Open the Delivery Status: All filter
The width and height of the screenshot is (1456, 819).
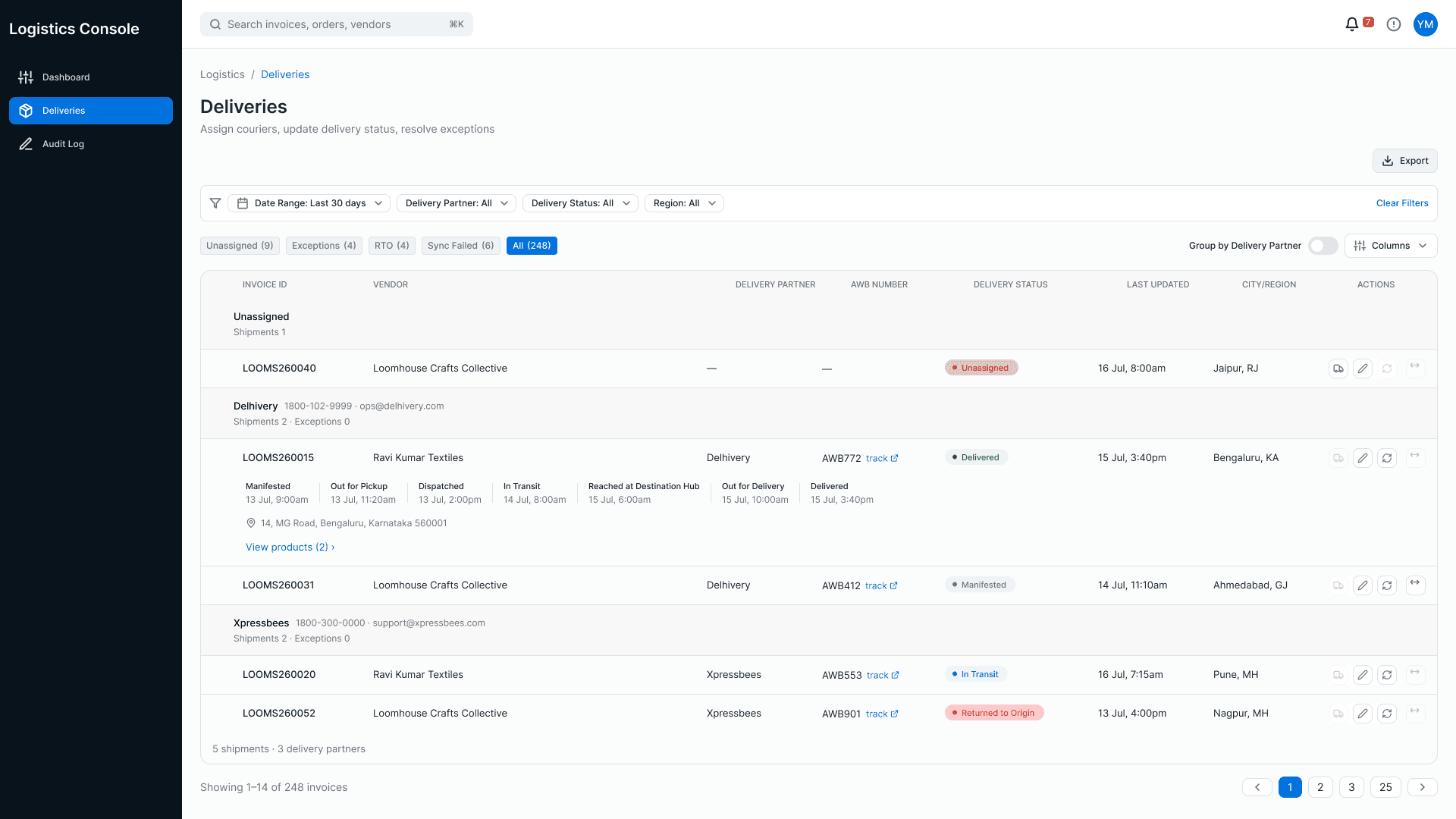[580, 203]
